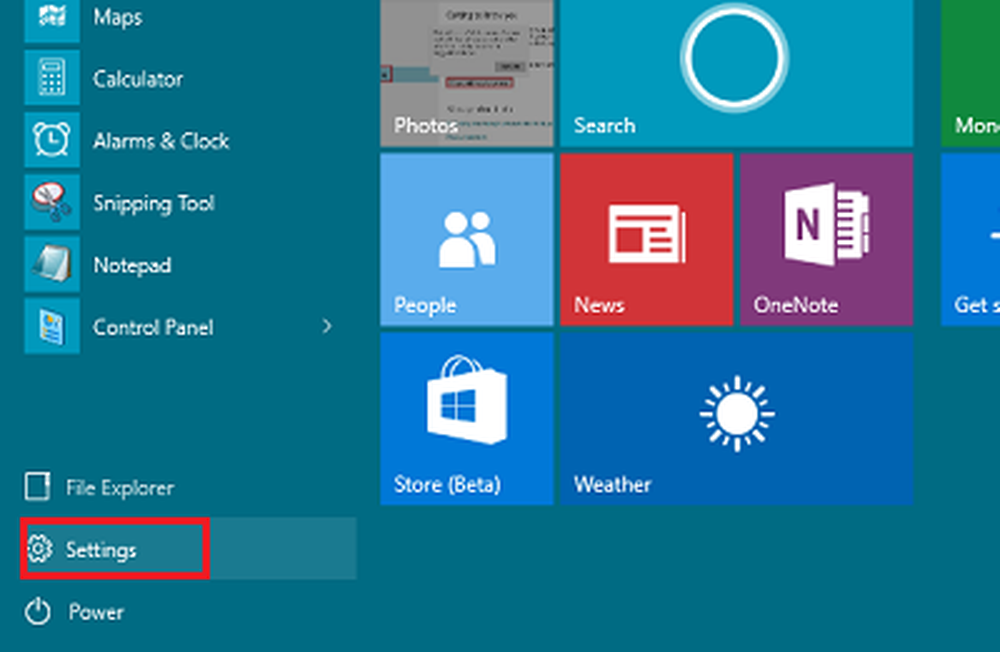Open the Store (Beta) tile
The height and width of the screenshot is (652, 1000).
(x=466, y=418)
